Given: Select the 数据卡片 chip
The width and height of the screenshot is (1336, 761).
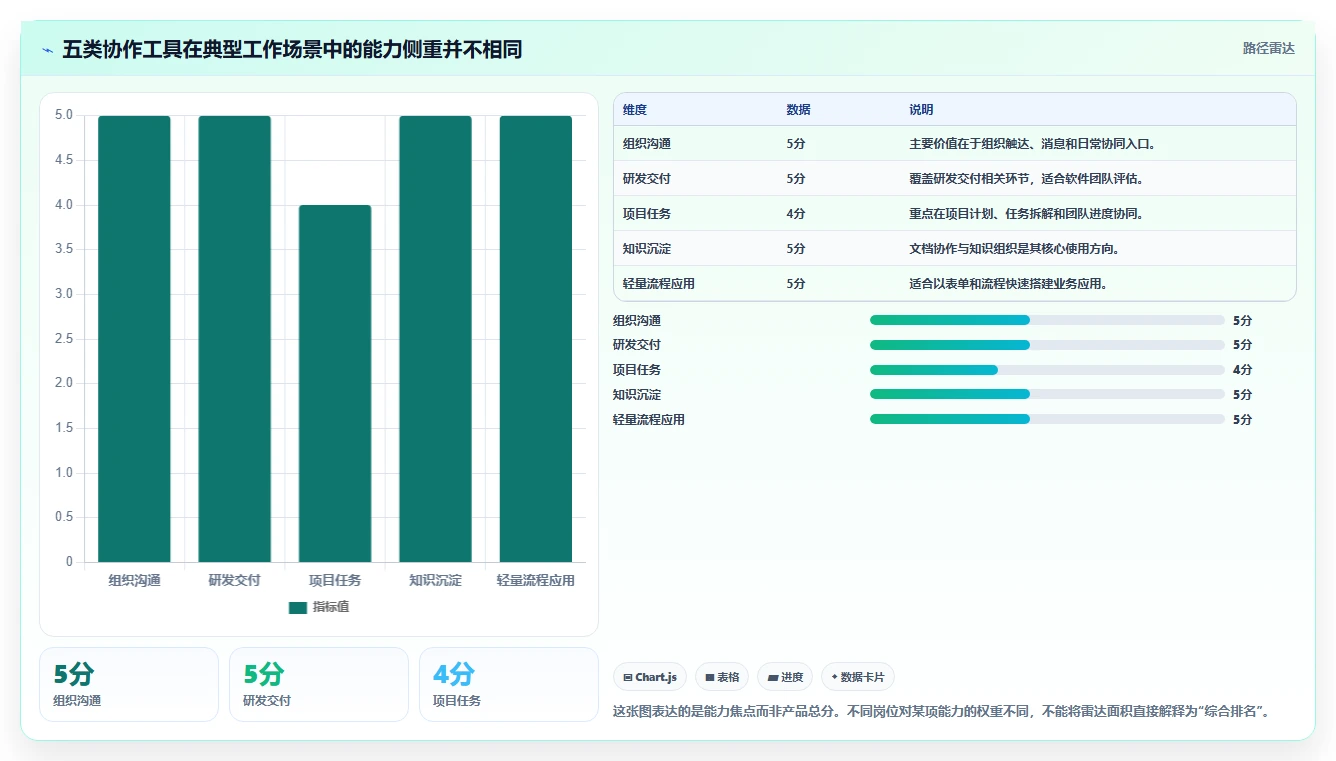Looking at the screenshot, I should (x=858, y=677).
